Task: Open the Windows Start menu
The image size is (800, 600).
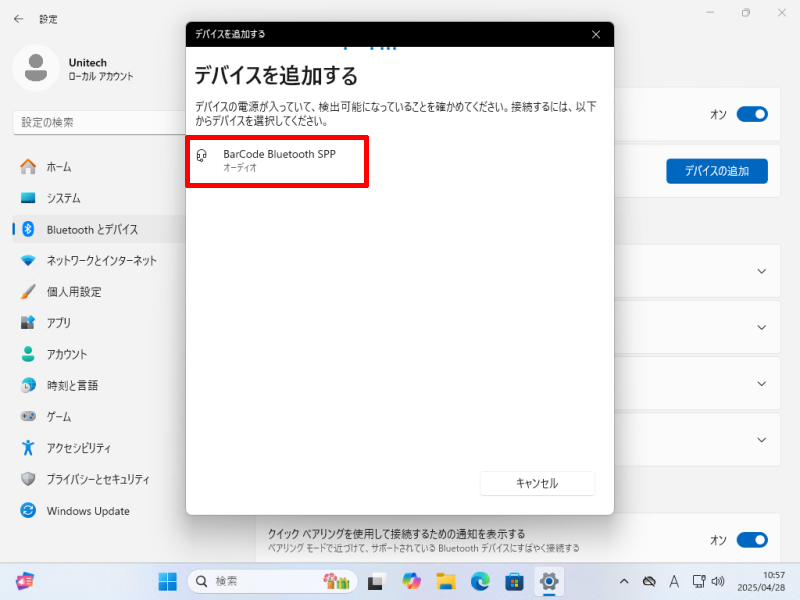Action: 167,581
